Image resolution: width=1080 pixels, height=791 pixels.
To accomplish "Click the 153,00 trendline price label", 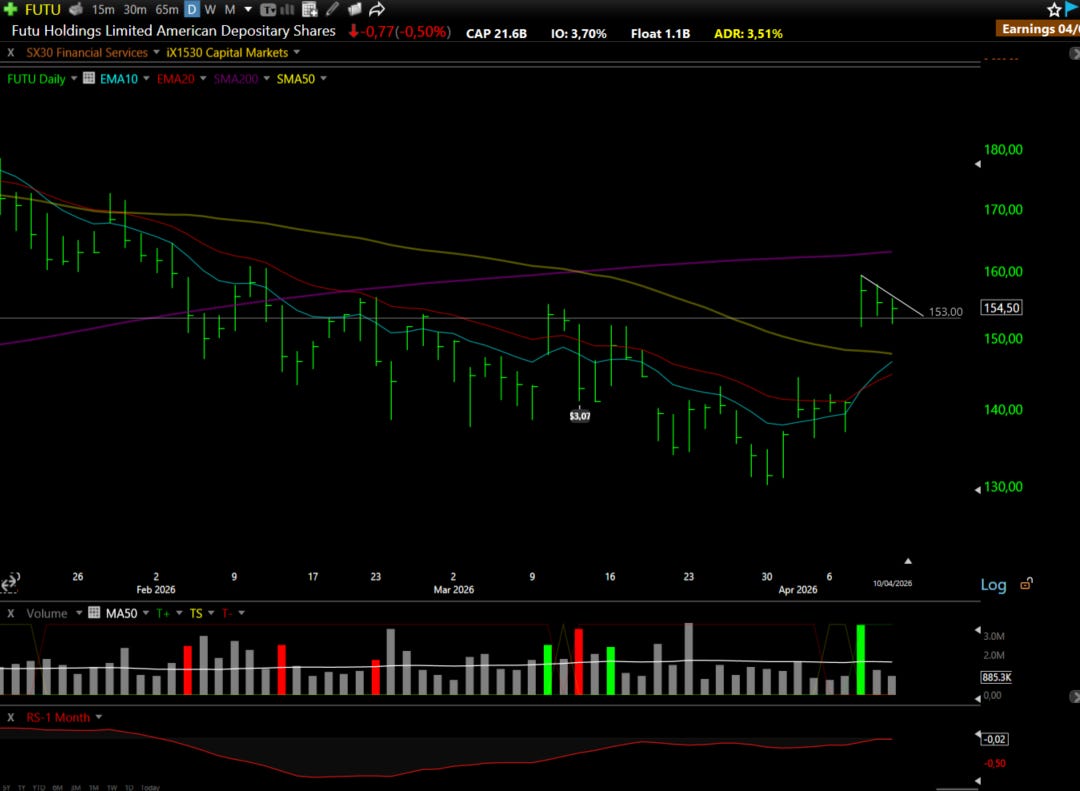I will coord(945,312).
